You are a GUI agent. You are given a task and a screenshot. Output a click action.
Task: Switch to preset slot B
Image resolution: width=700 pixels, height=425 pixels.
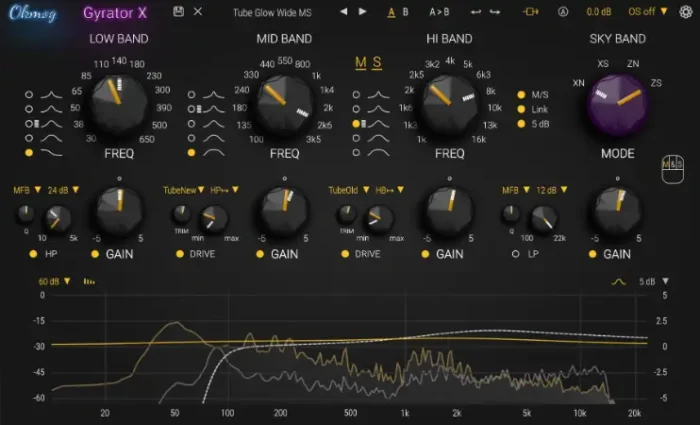click(x=405, y=11)
